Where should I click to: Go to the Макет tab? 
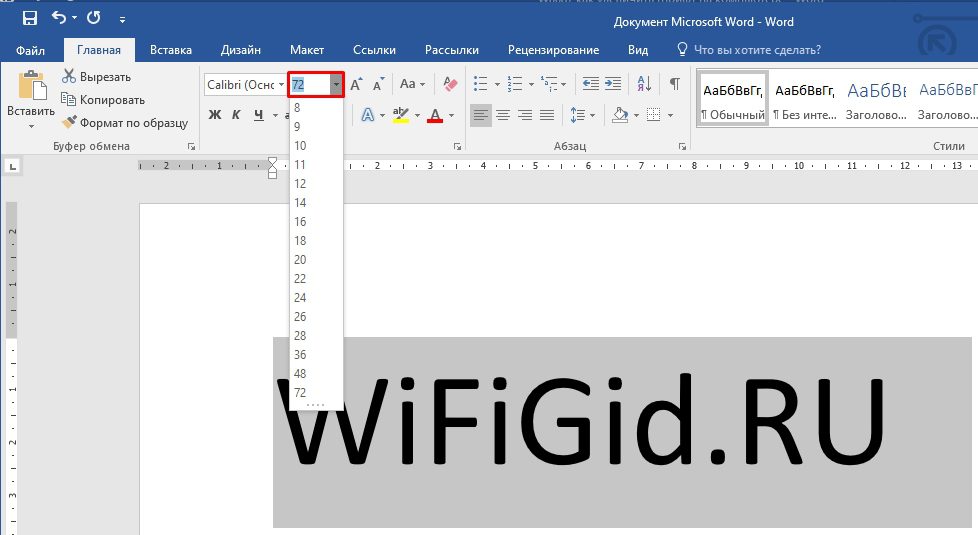[306, 50]
